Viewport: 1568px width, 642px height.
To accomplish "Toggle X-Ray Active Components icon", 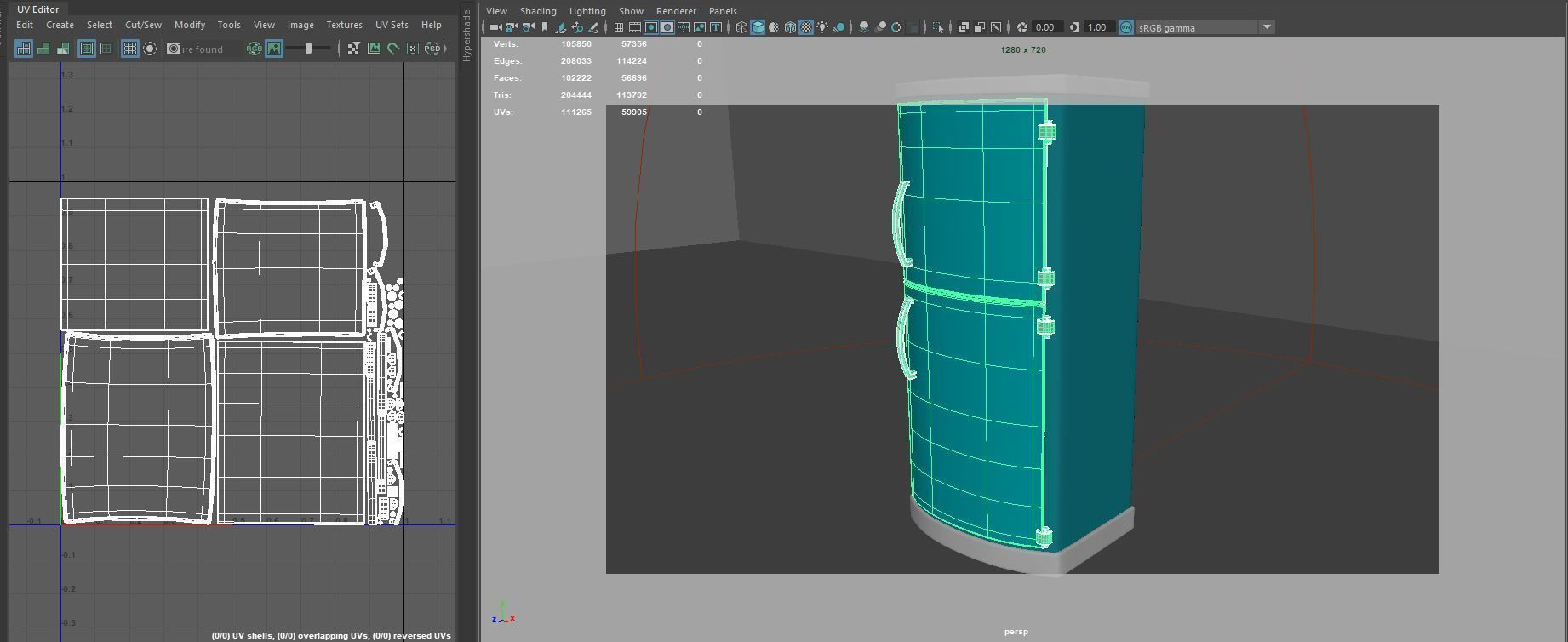I will click(980, 27).
